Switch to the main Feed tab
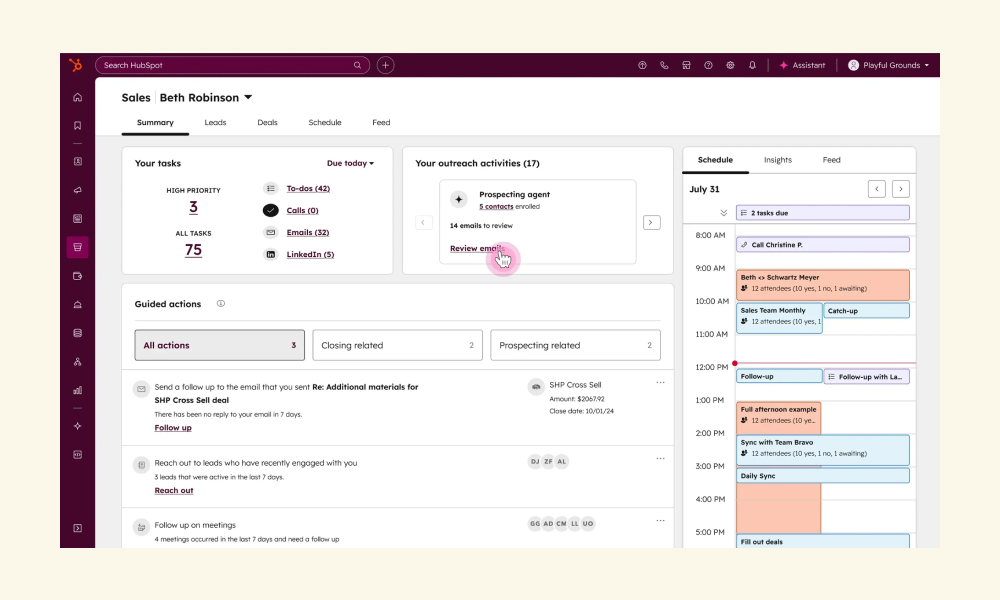The height and width of the screenshot is (600, 1000). click(381, 122)
